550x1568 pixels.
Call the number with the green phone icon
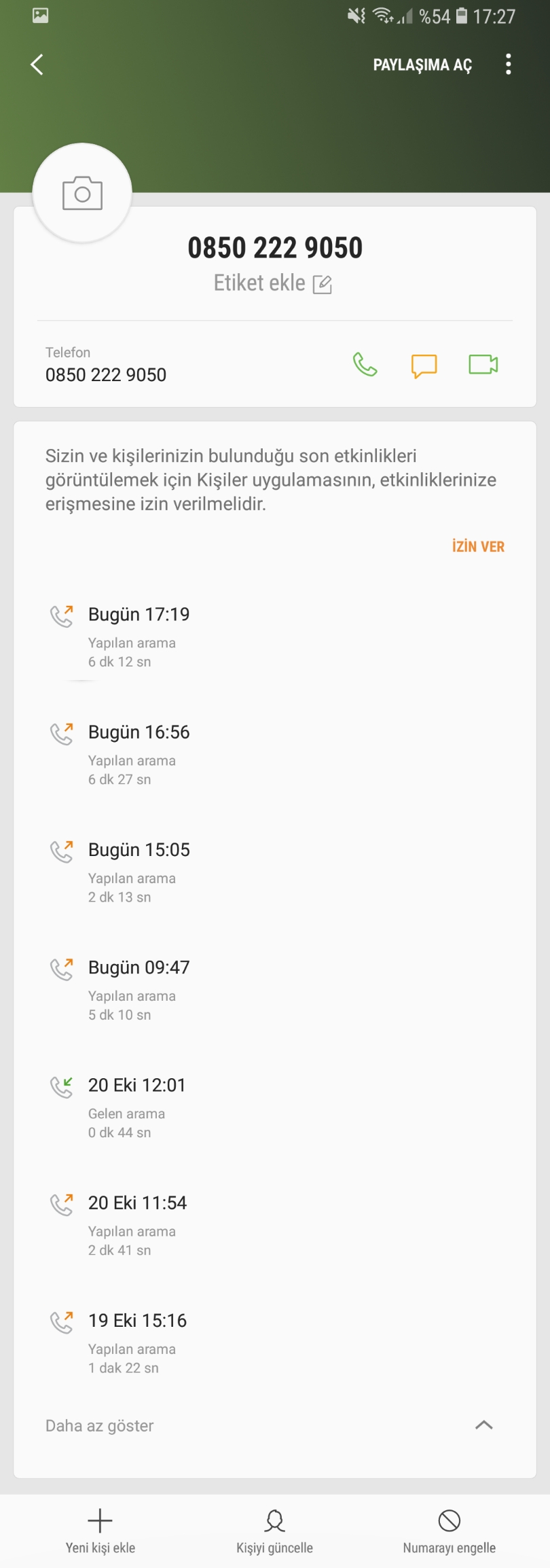click(365, 365)
